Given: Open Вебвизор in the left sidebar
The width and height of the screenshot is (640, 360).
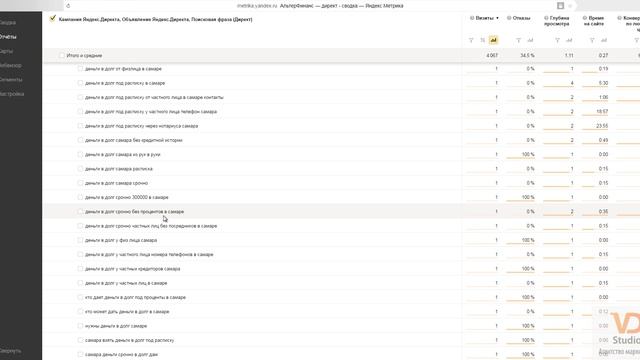Looking at the screenshot, I should point(11,65).
